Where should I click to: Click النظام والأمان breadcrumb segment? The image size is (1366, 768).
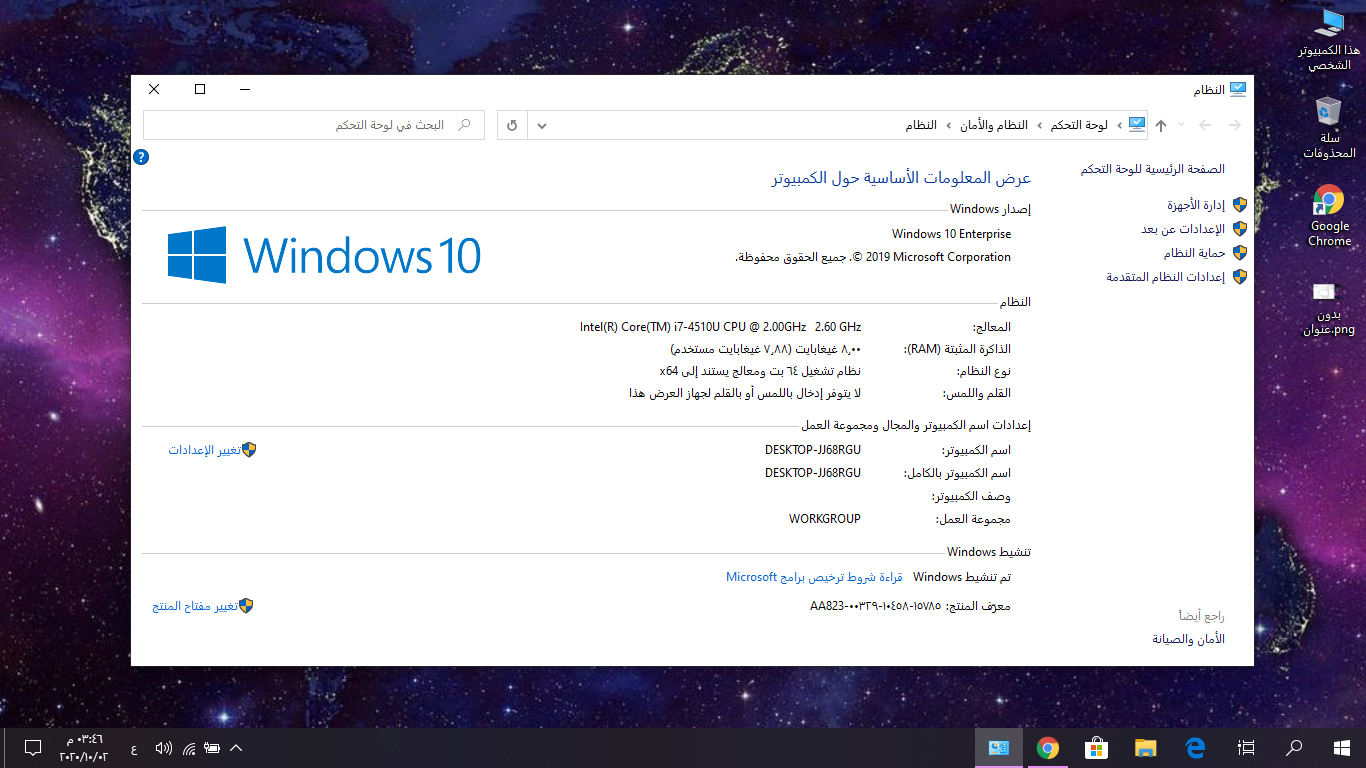tap(994, 125)
